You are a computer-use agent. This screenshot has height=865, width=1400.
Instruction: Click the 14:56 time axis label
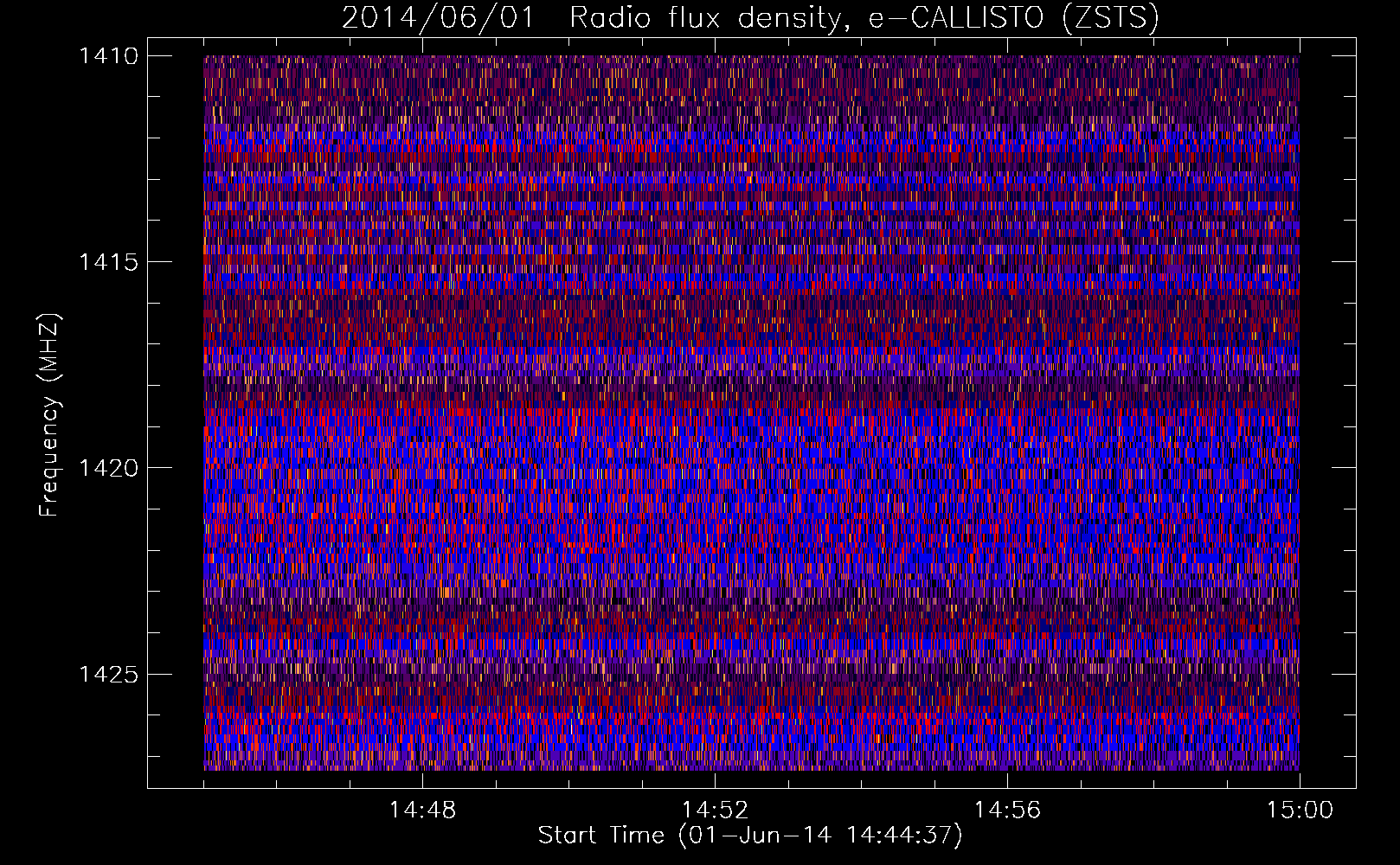point(1007,811)
